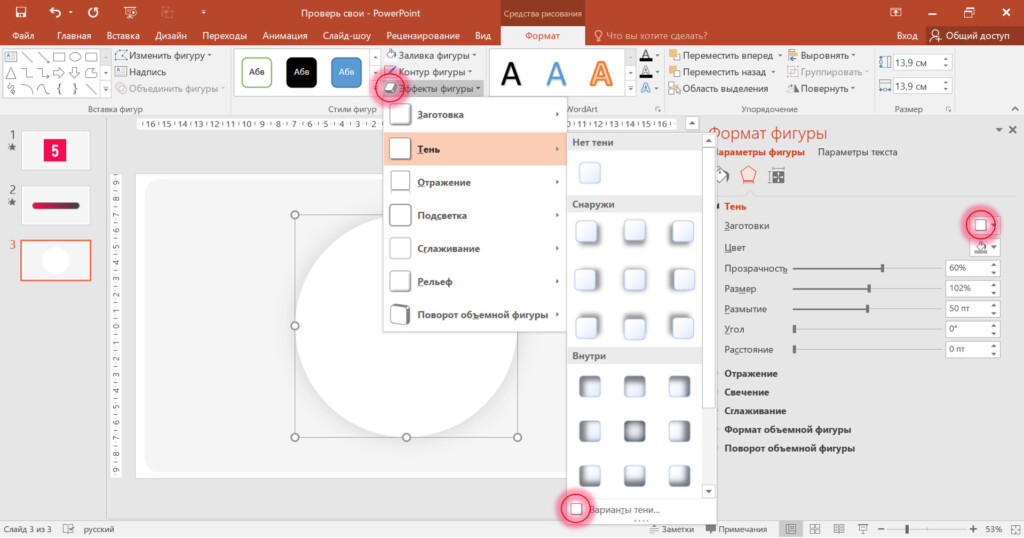
Task: Switch to the Анимация ribbon tab
Action: [285, 35]
